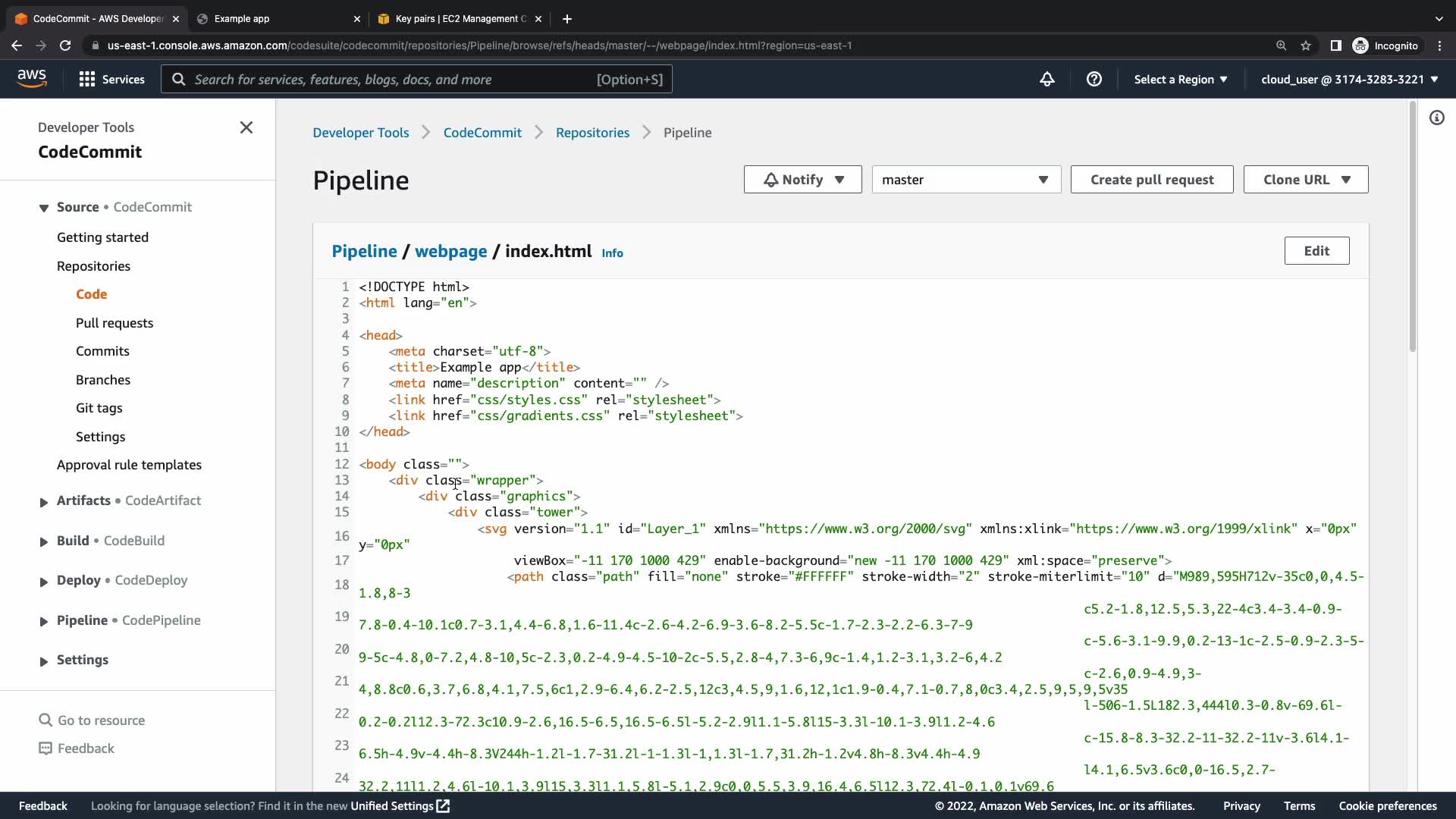Open the Notify dropdown menu
This screenshot has width=1456, height=819.
pyautogui.click(x=802, y=180)
